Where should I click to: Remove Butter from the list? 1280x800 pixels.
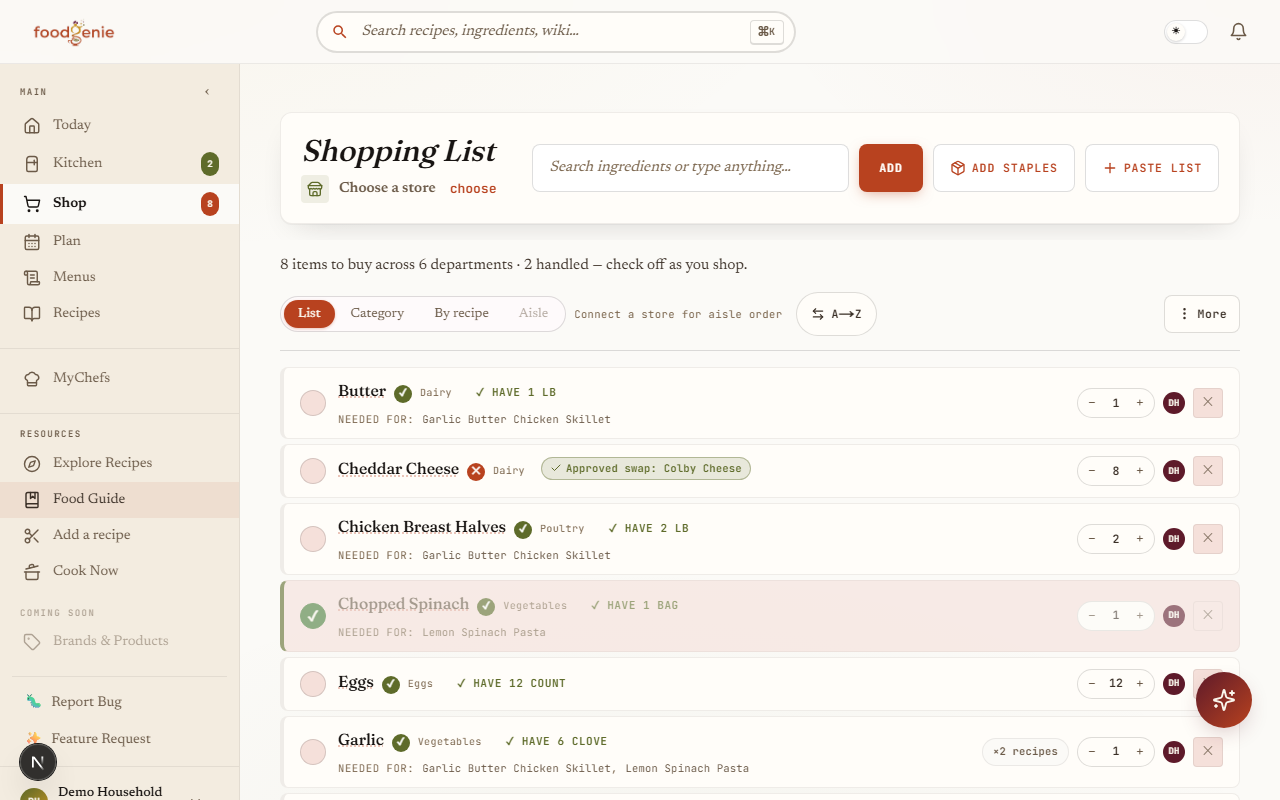(1208, 403)
